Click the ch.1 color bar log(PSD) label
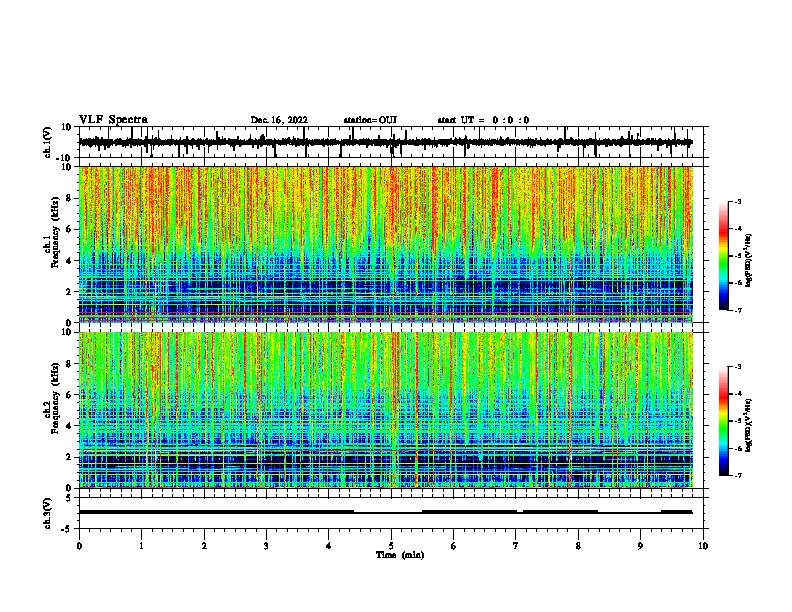The width and height of the screenshot is (792, 612). (749, 261)
